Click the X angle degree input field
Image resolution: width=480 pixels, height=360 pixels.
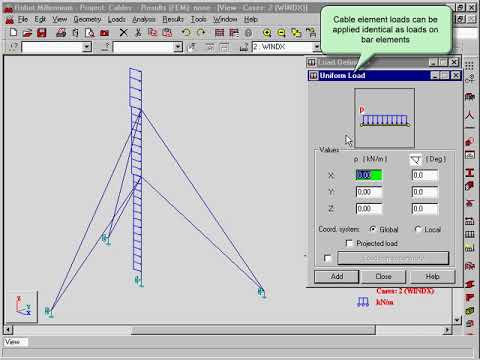(x=425, y=175)
